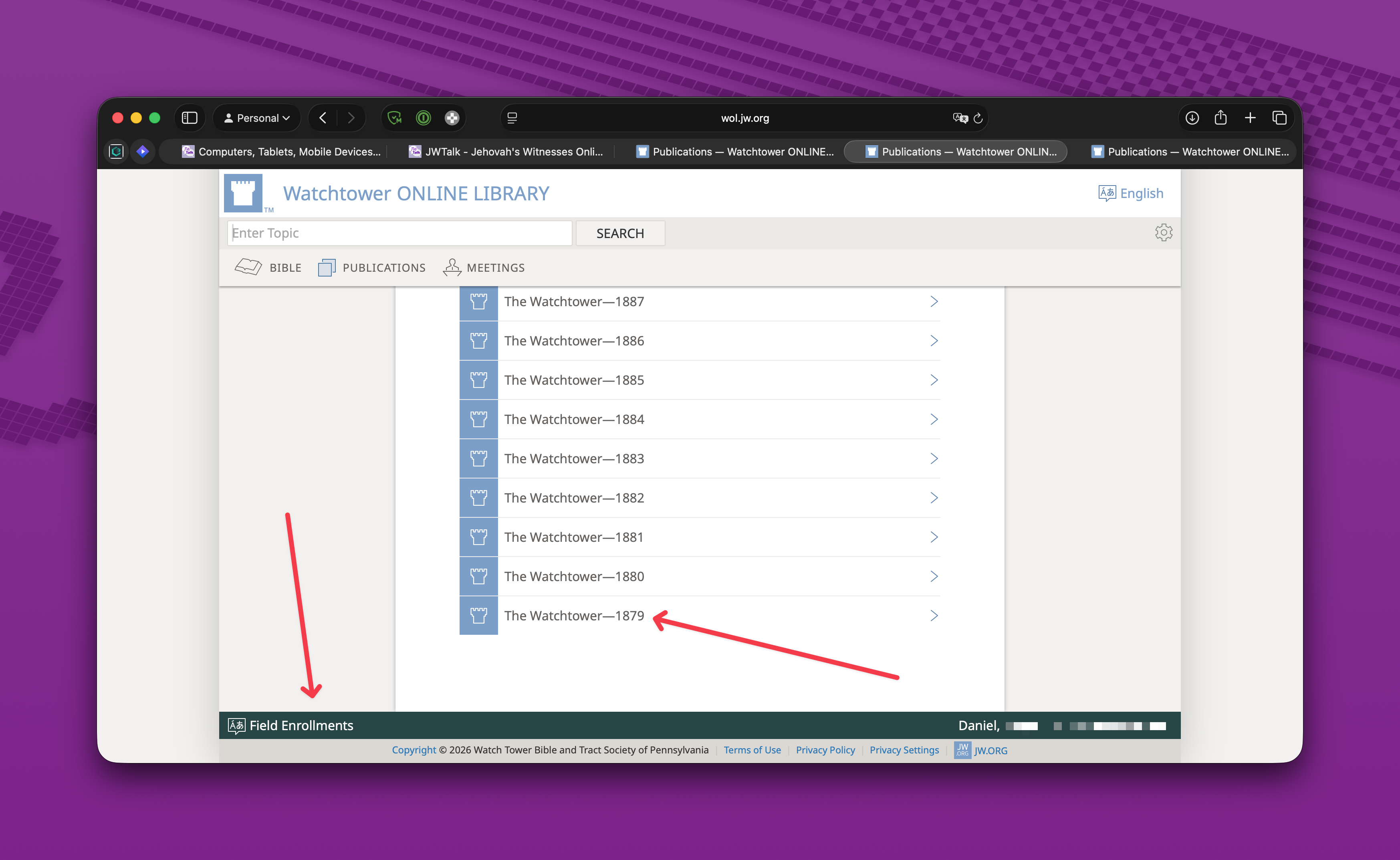Click the Watchtower tower logo icon
Image resolution: width=1400 pixels, height=860 pixels.
[243, 193]
